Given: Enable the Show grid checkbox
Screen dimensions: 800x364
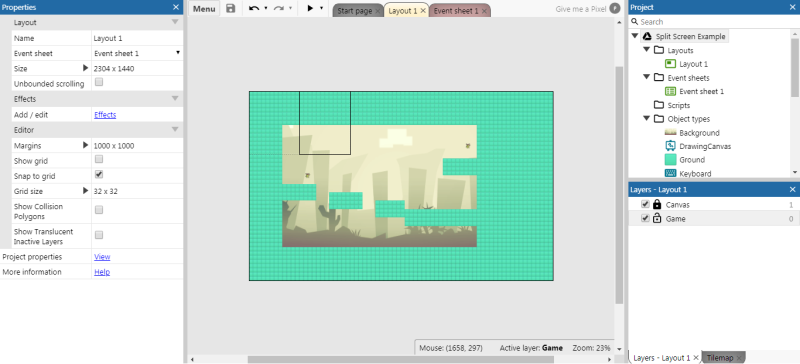Looking at the screenshot, I should coord(99,160).
